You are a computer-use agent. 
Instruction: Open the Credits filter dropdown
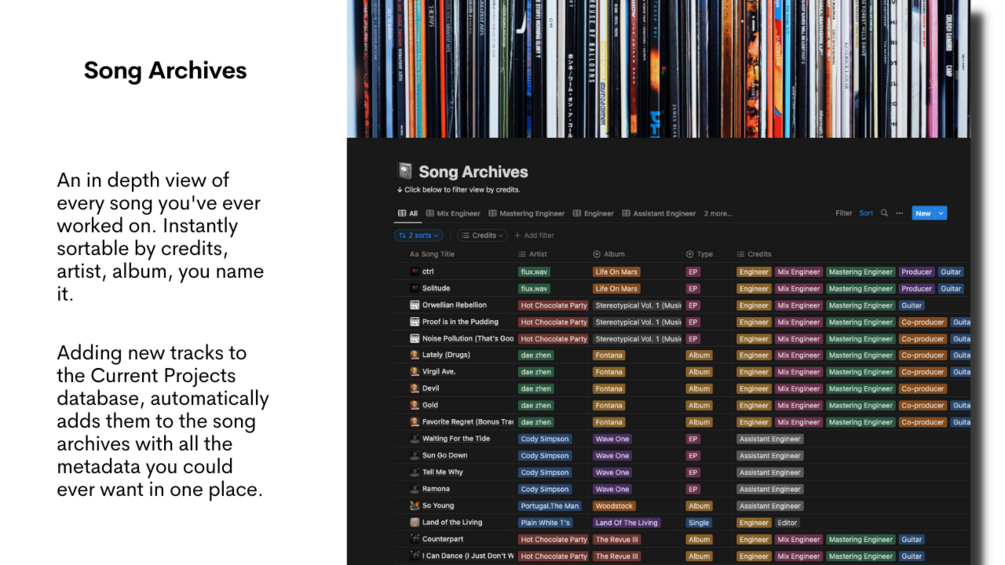tap(482, 235)
